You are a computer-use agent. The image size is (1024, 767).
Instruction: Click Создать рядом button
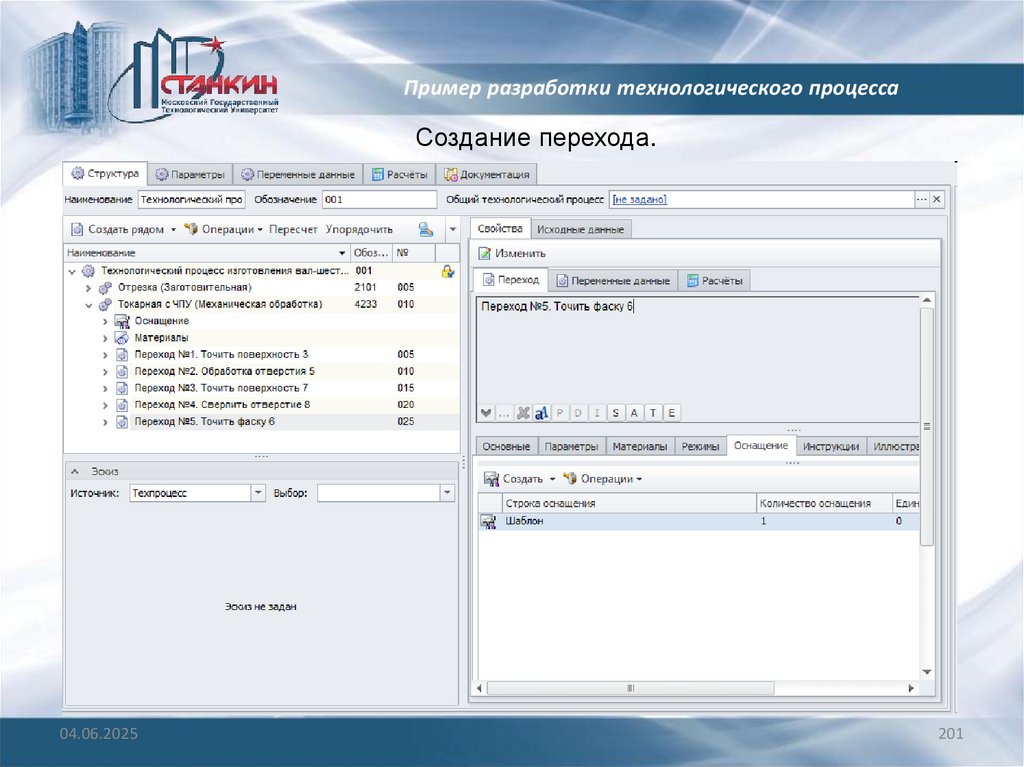[118, 229]
